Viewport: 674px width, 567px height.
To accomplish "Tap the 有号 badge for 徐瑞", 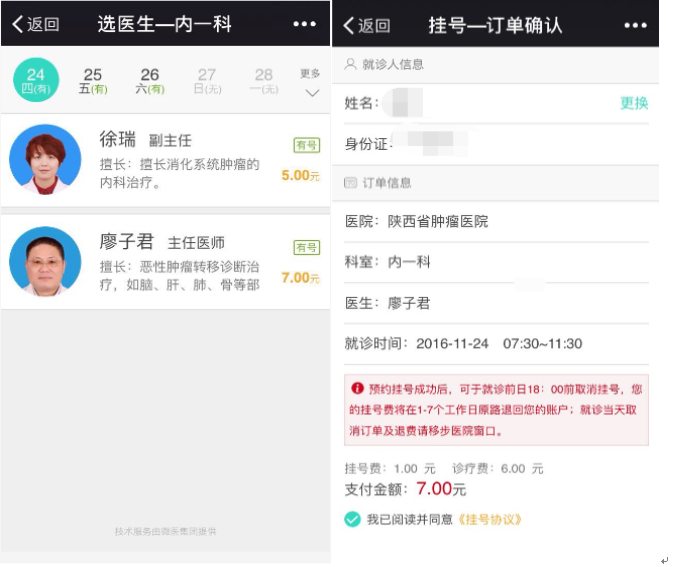I will 306,145.
